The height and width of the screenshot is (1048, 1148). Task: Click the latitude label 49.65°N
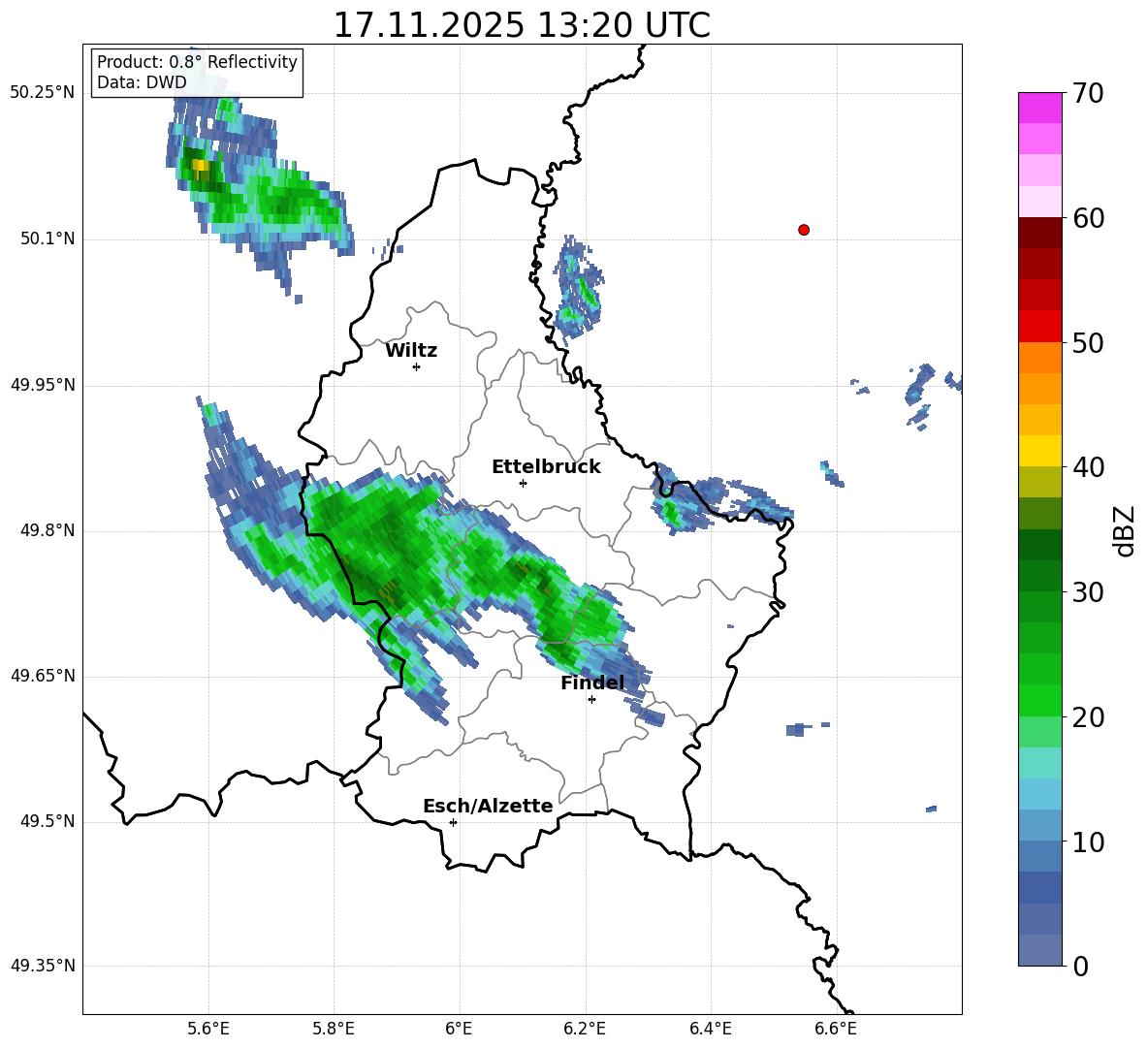[x=43, y=677]
